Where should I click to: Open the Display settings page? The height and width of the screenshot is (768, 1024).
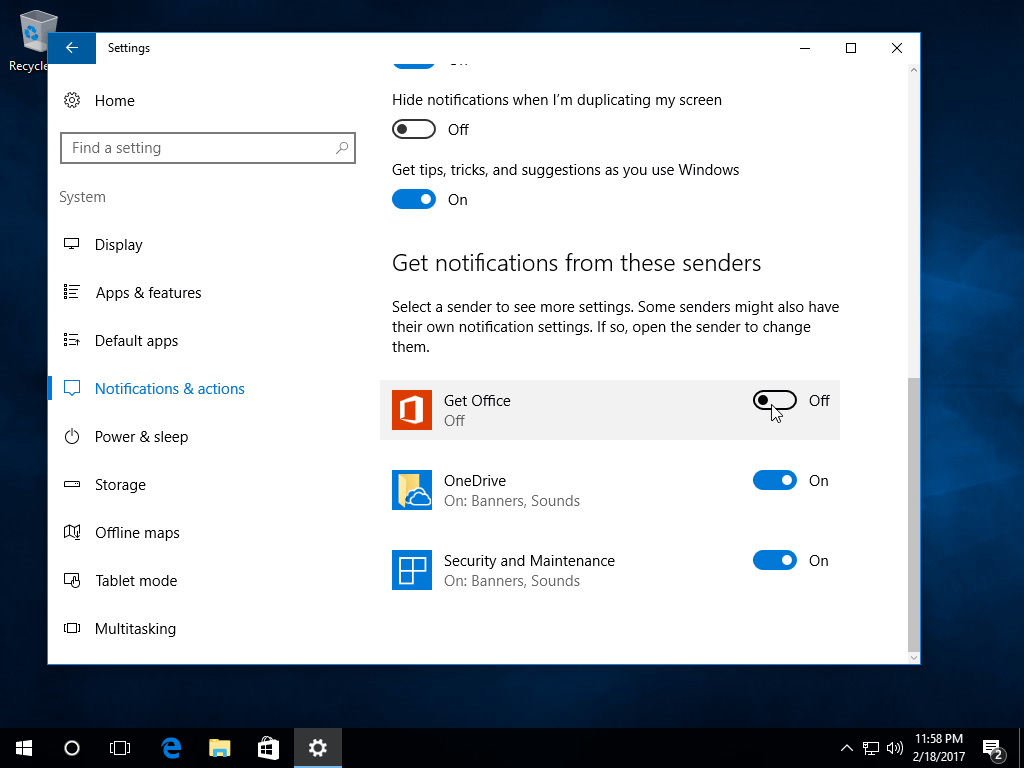click(x=118, y=245)
